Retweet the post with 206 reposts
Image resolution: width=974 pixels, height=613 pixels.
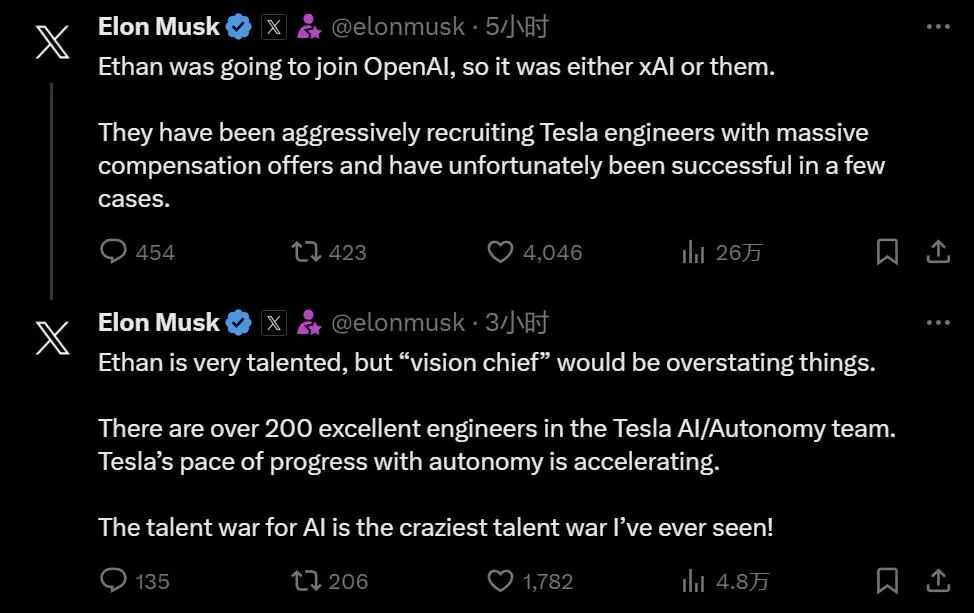tap(304, 580)
